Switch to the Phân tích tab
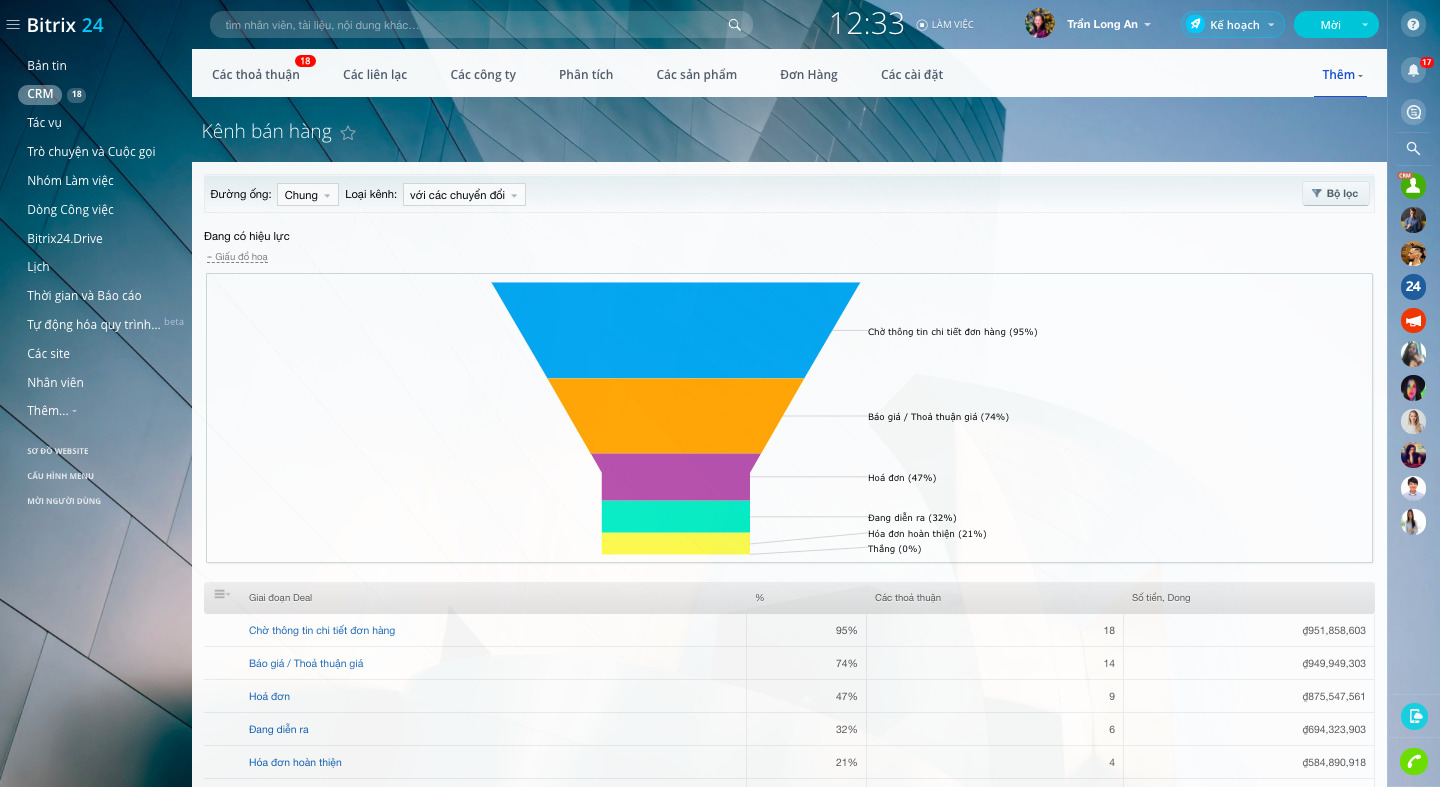The image size is (1440, 787). [x=585, y=73]
